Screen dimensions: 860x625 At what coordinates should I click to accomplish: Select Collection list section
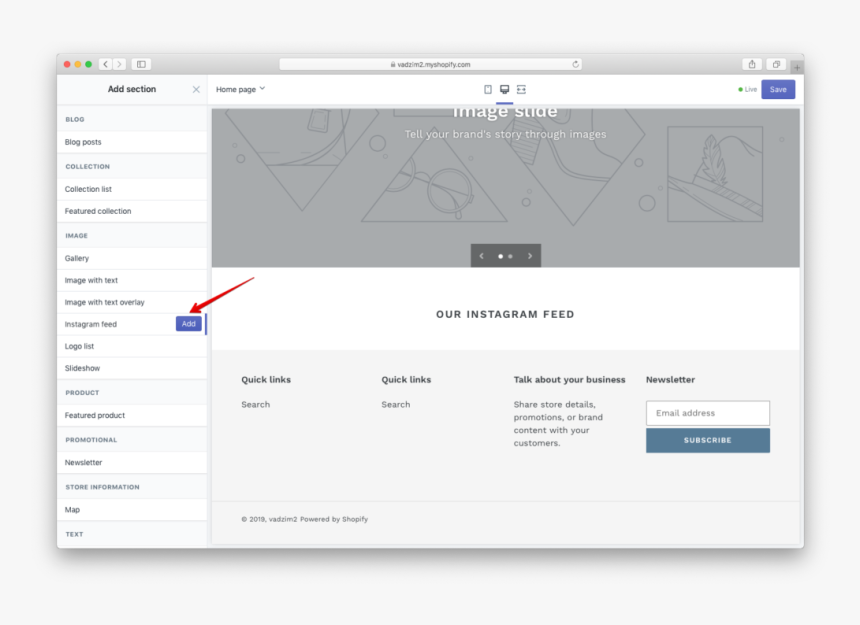point(132,189)
